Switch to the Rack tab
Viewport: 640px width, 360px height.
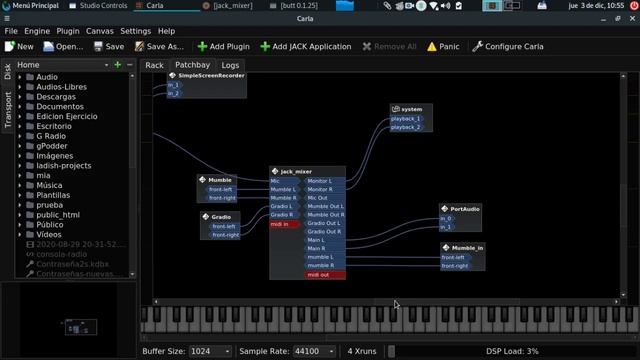[154, 65]
